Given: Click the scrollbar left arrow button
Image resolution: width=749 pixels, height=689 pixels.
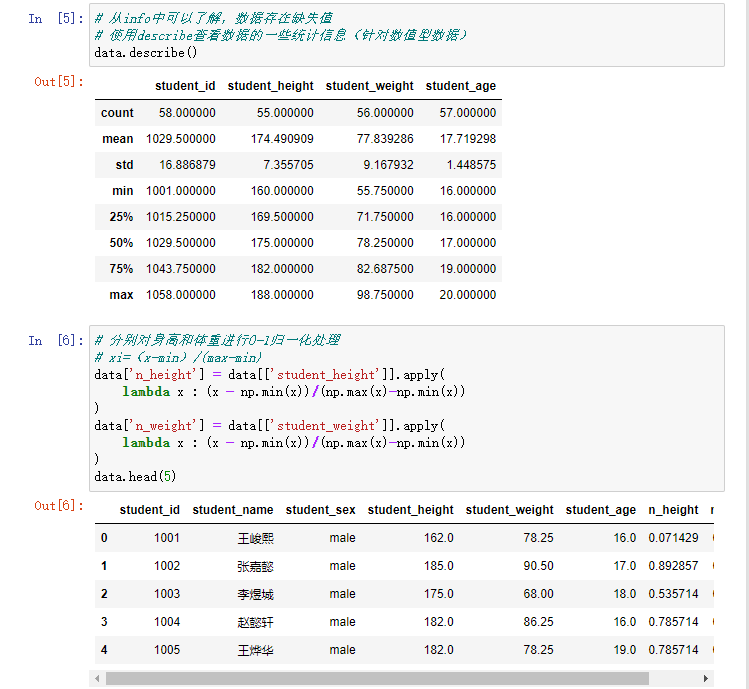Looking at the screenshot, I should (x=97, y=678).
